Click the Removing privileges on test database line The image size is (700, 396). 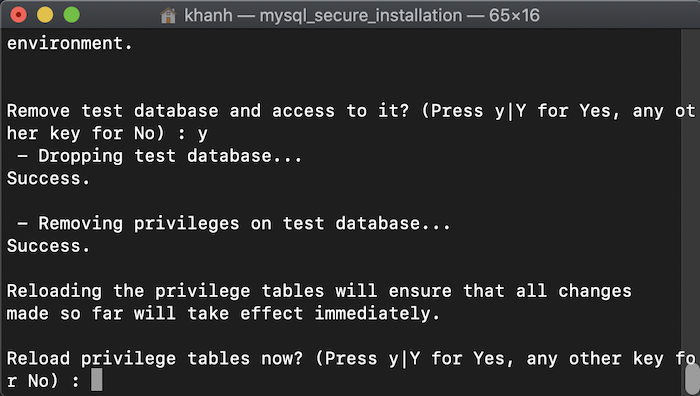(234, 223)
